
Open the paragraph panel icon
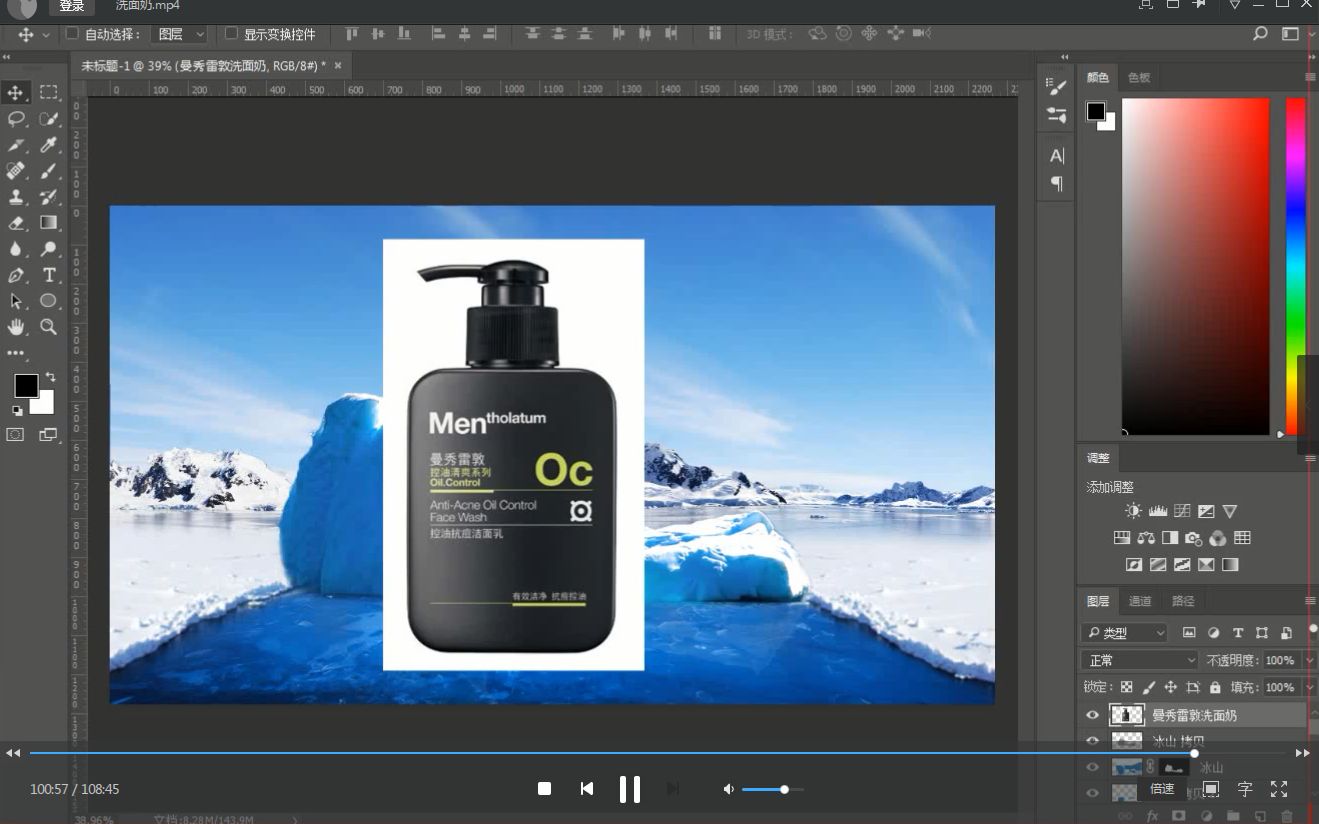click(1057, 184)
